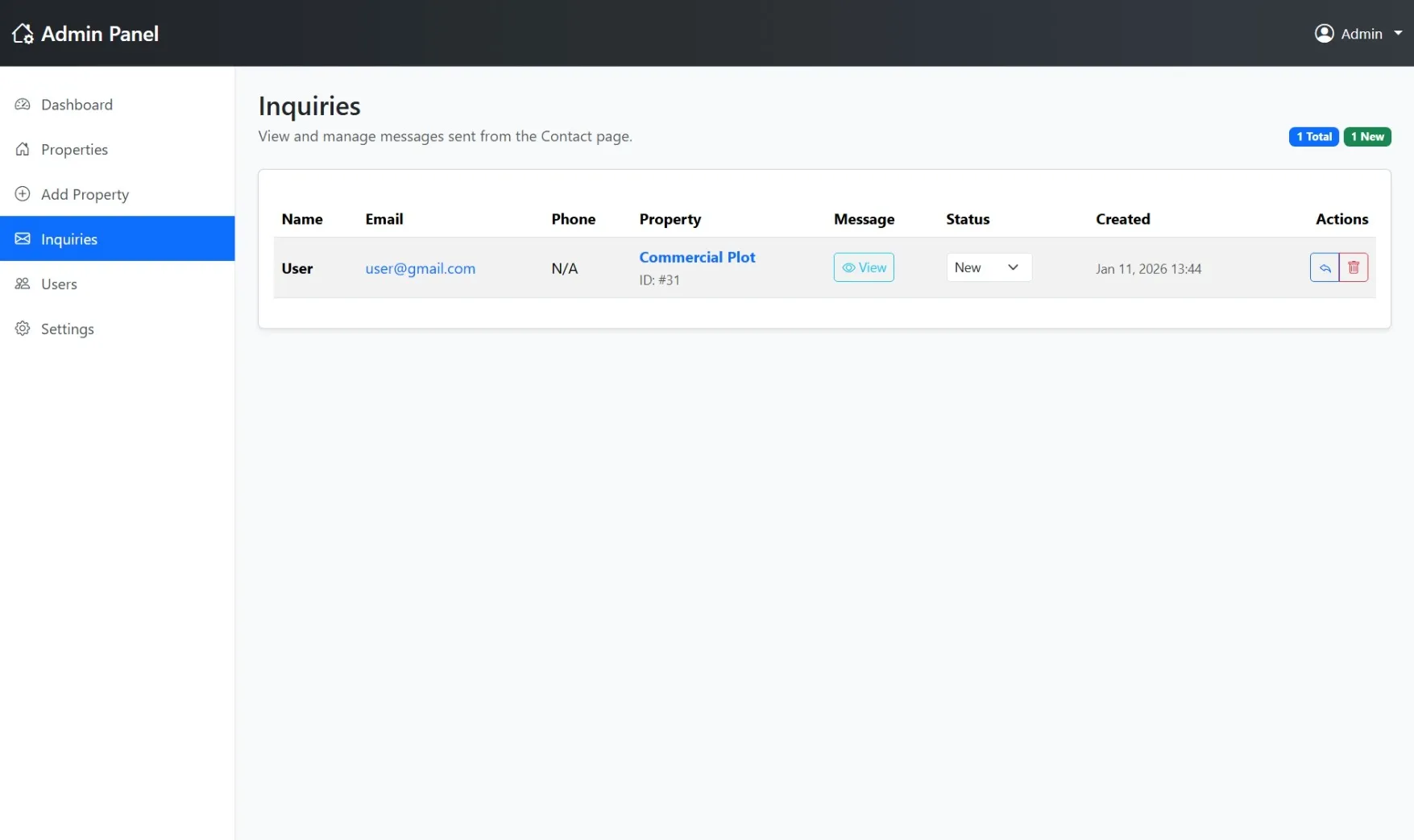Open the Dashboard sidebar icon
The image size is (1414, 840).
[x=23, y=104]
